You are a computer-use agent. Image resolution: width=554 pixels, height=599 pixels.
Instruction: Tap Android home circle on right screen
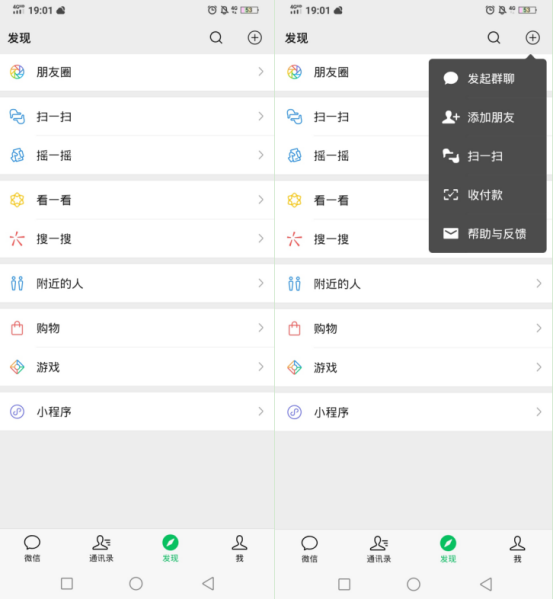pyautogui.click(x=413, y=584)
